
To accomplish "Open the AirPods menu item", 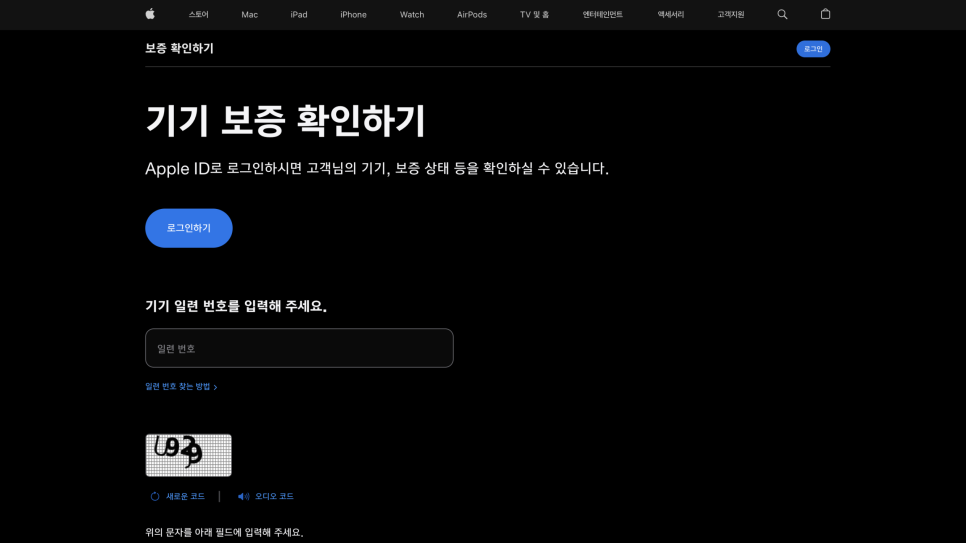I will click(x=472, y=14).
